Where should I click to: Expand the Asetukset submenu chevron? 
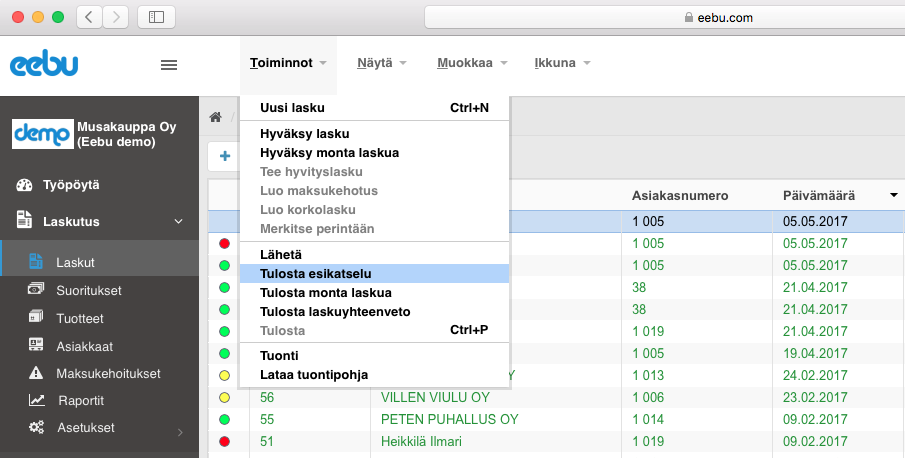(180, 432)
